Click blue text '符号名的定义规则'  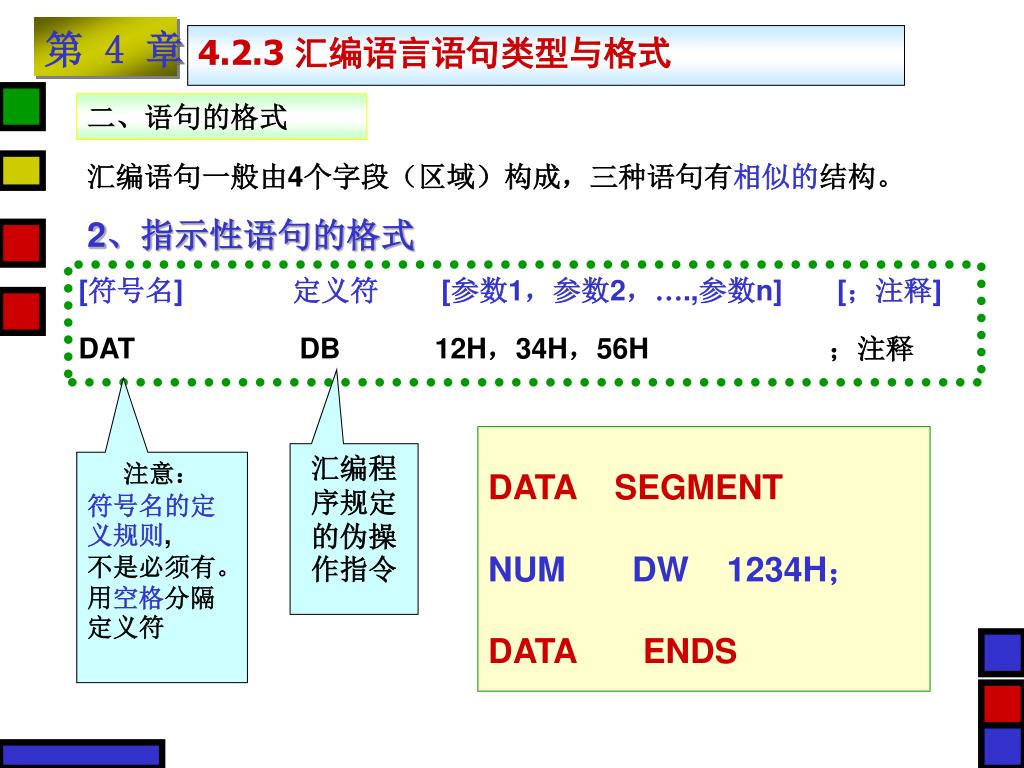click(x=152, y=520)
